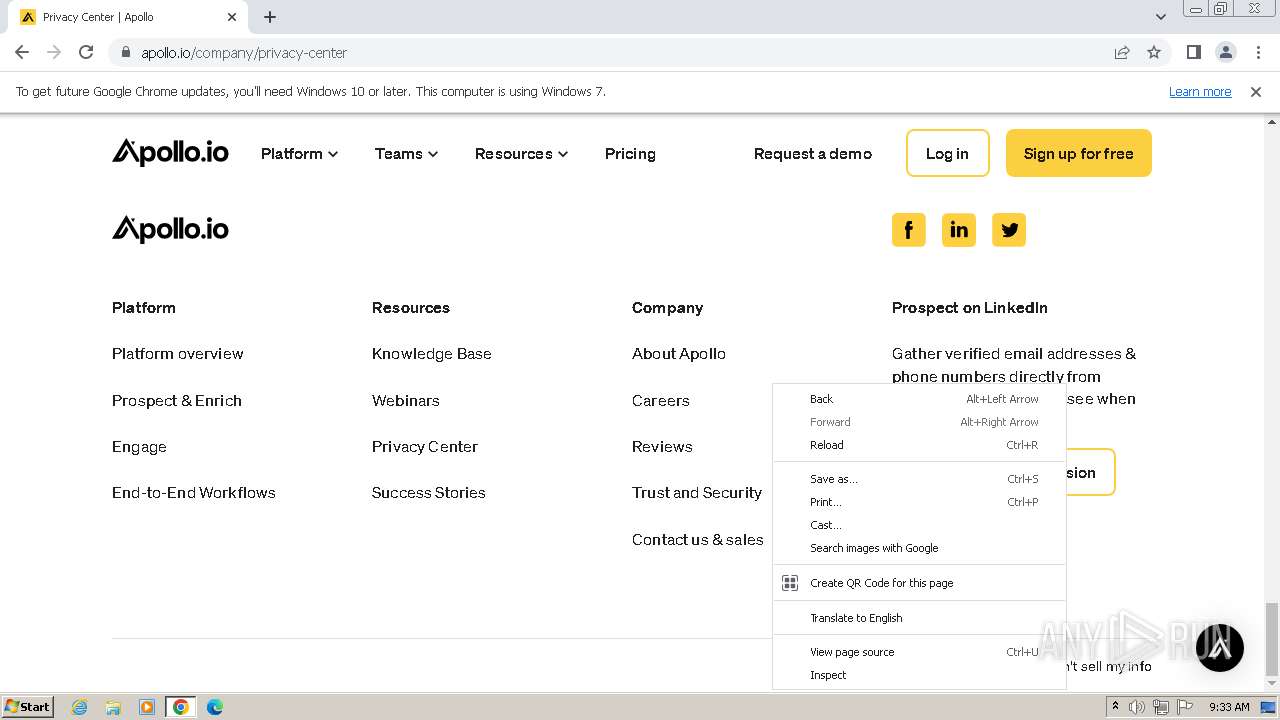Choose Save as... in context menu
1280x720 pixels.
[919, 479]
